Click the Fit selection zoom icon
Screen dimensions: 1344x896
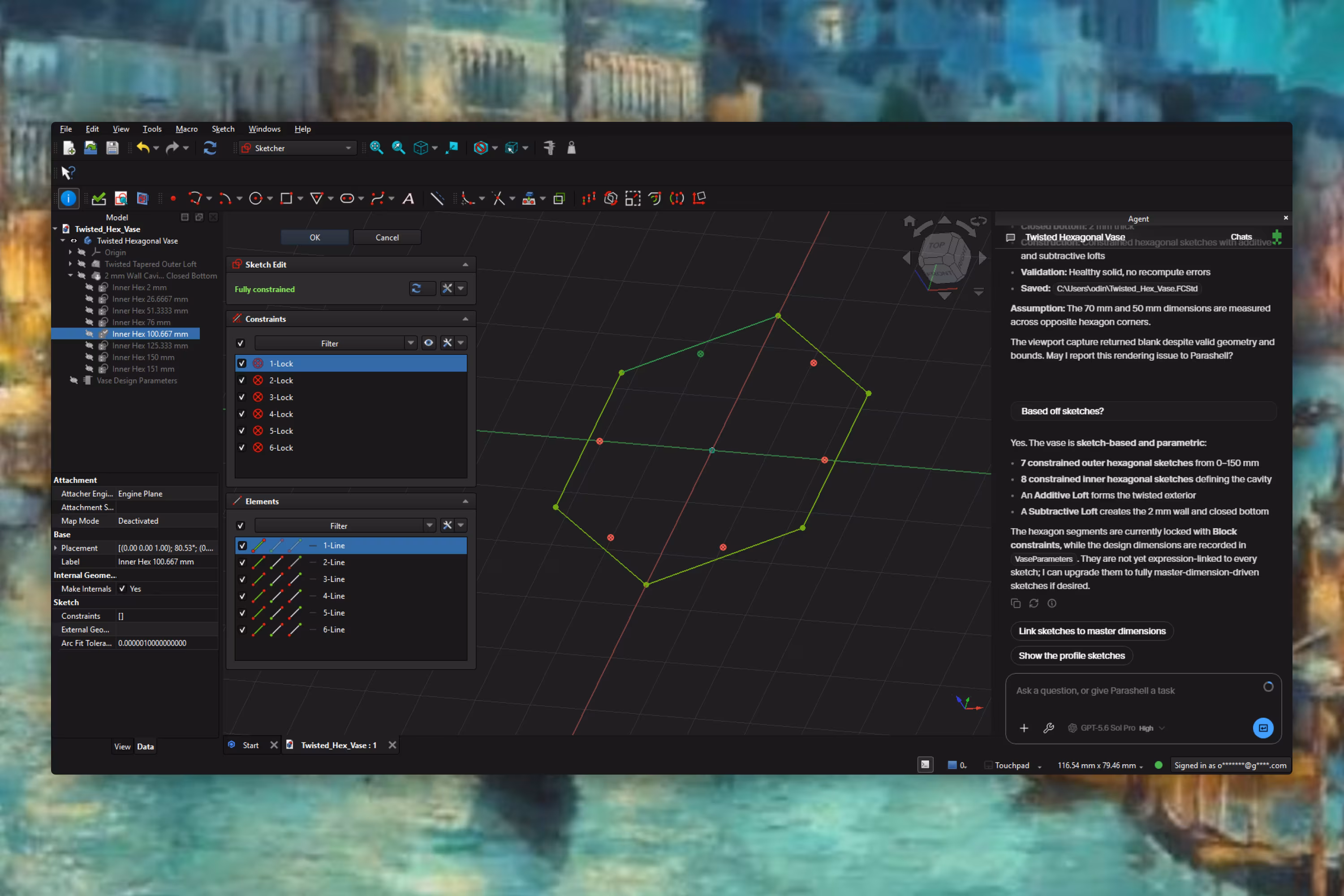pyautogui.click(x=398, y=148)
